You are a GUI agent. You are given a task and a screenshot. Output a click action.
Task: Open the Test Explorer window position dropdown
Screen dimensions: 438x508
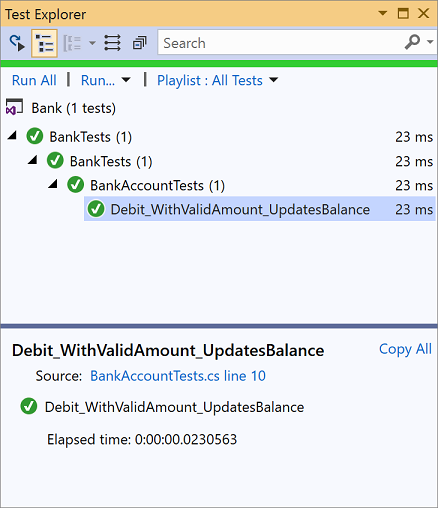[383, 13]
